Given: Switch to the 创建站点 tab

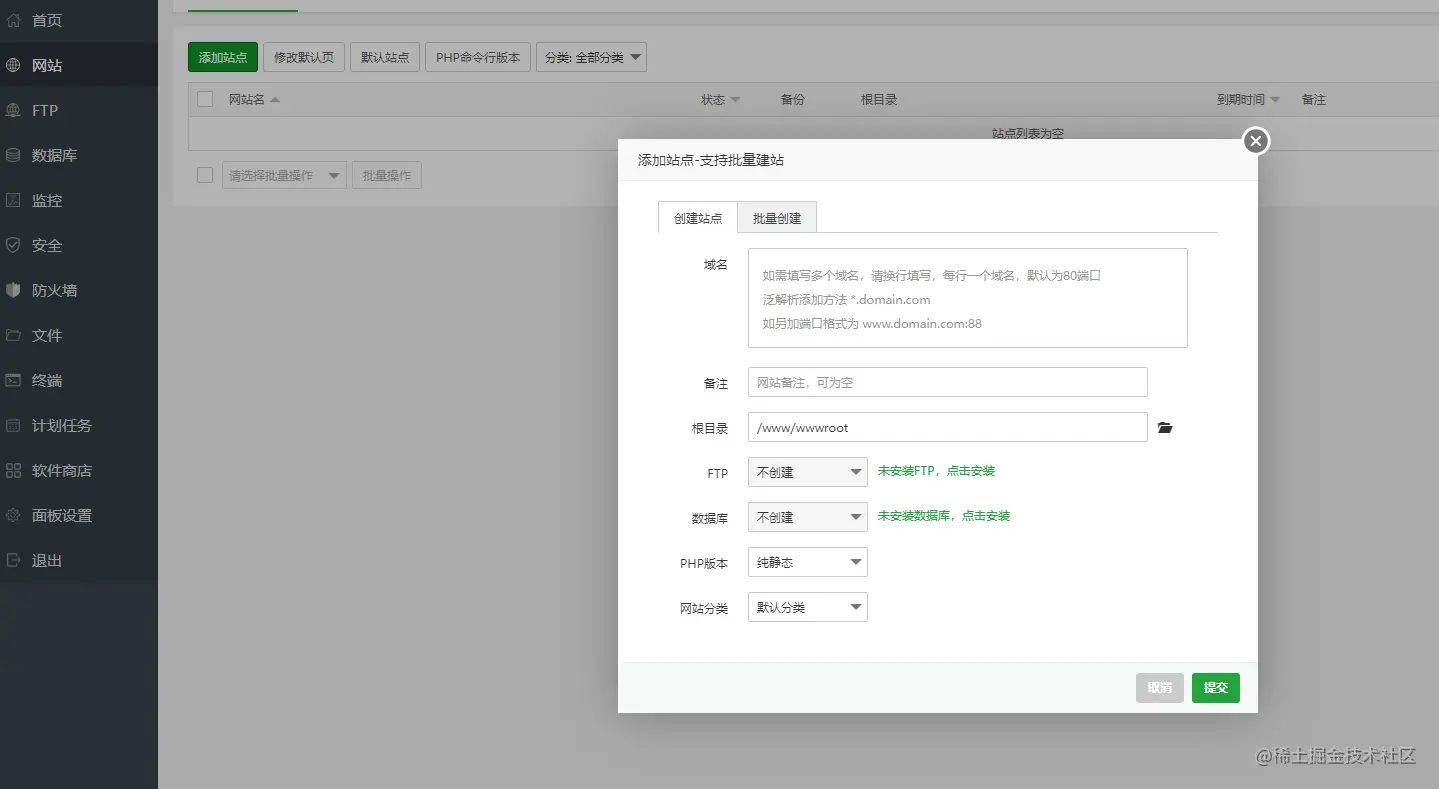Looking at the screenshot, I should pyautogui.click(x=698, y=218).
